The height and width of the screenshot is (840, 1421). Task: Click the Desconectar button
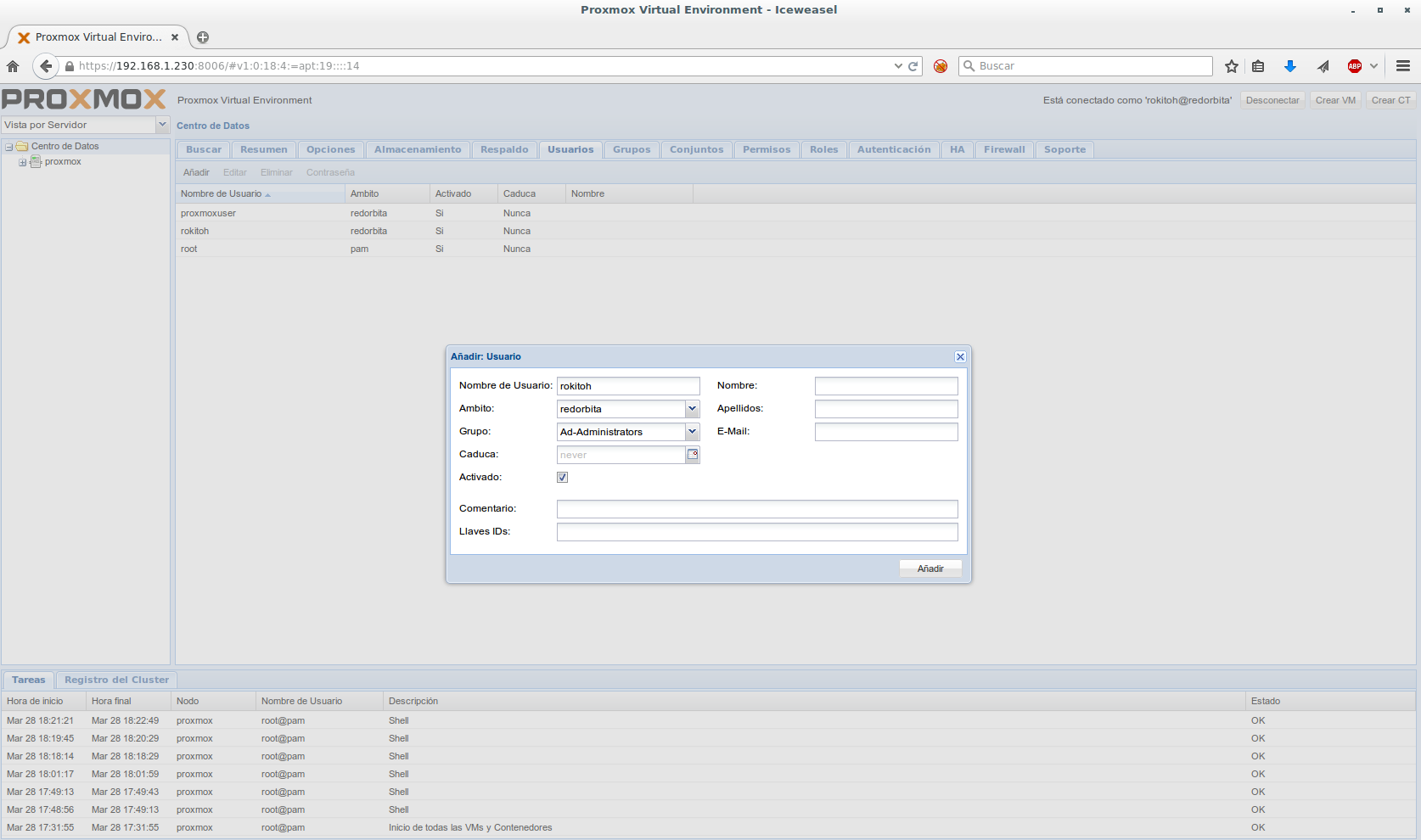[x=1272, y=100]
